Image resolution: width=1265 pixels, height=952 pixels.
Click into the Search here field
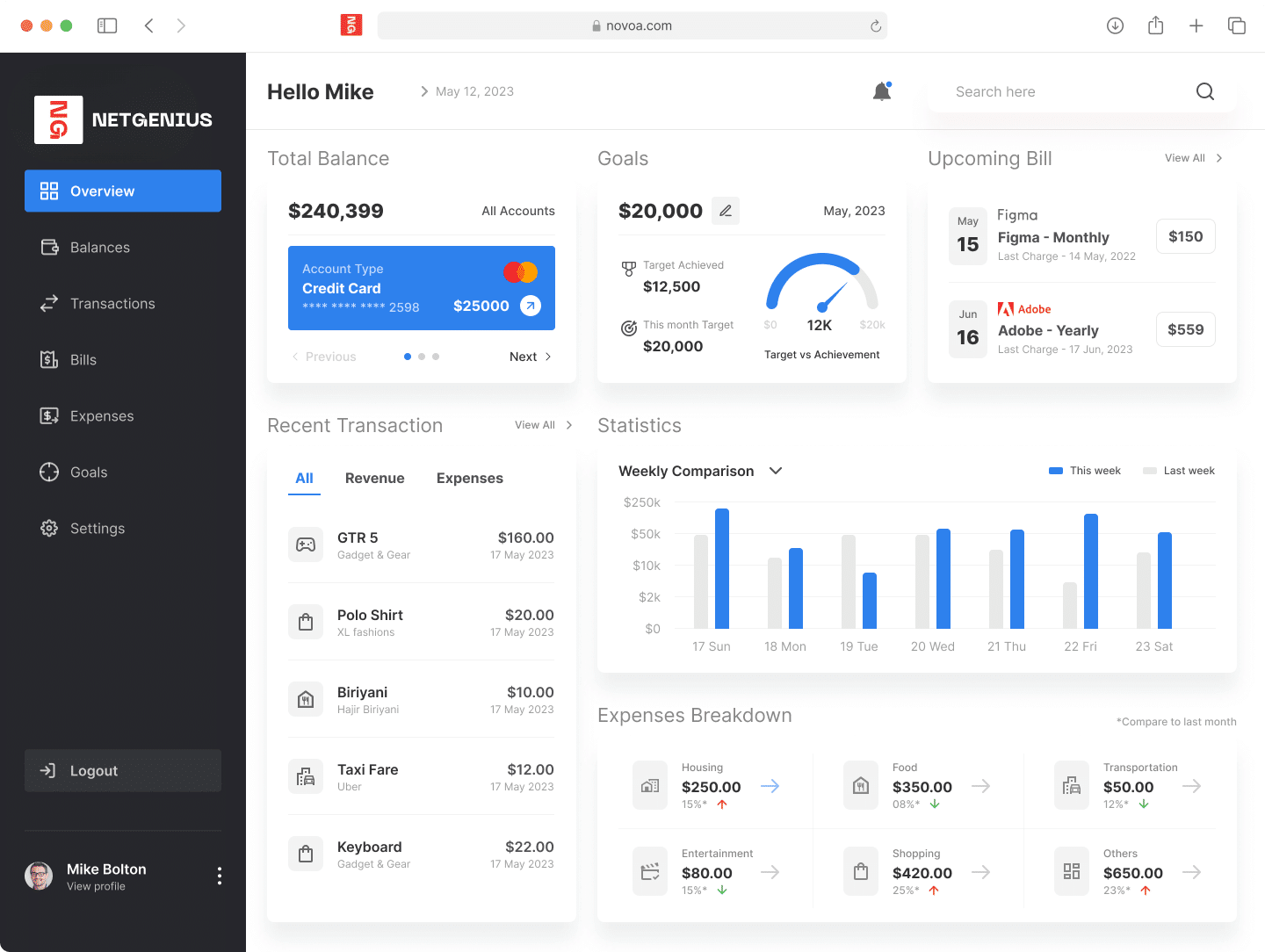click(1063, 91)
